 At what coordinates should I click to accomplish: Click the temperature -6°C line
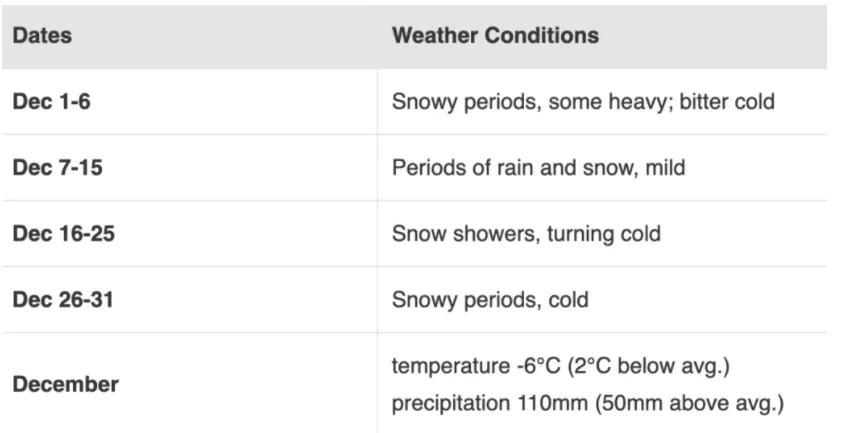pyautogui.click(x=561, y=365)
